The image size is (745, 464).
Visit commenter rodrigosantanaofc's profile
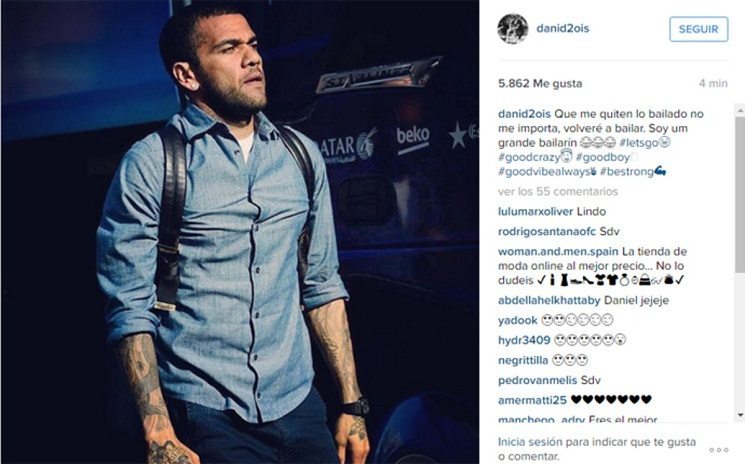[547, 231]
